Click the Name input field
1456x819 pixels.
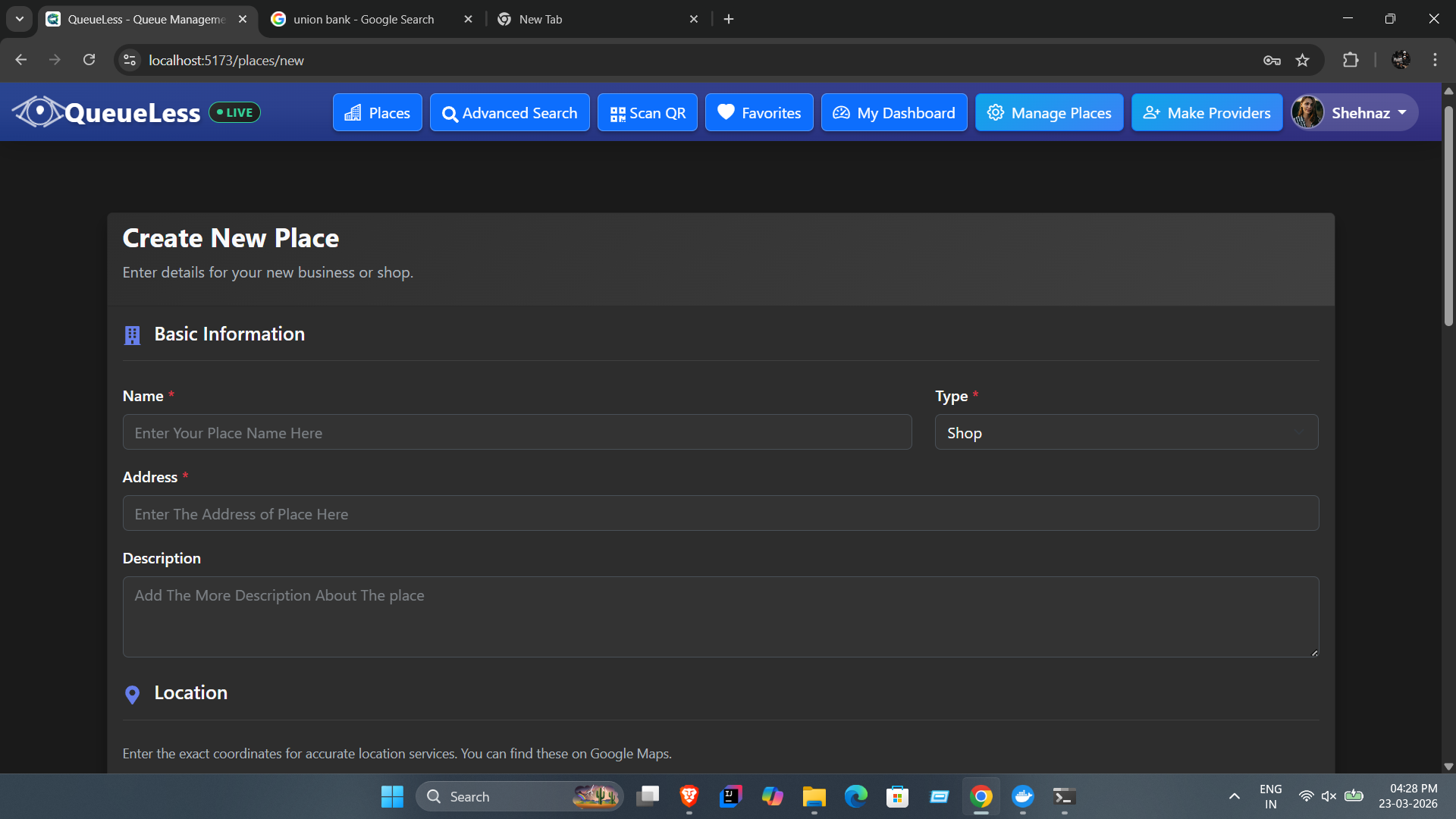[x=516, y=432]
